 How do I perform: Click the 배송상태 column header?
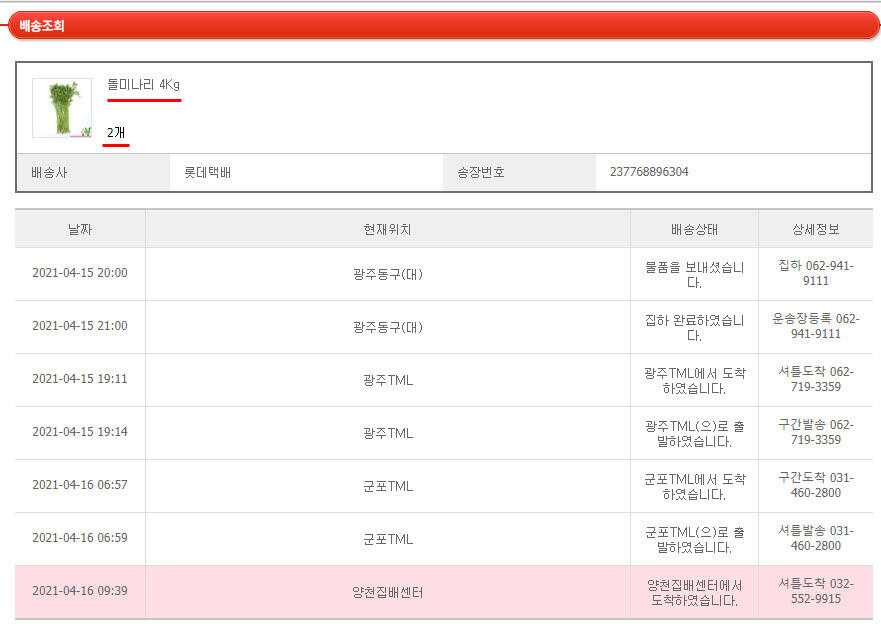pyautogui.click(x=694, y=229)
